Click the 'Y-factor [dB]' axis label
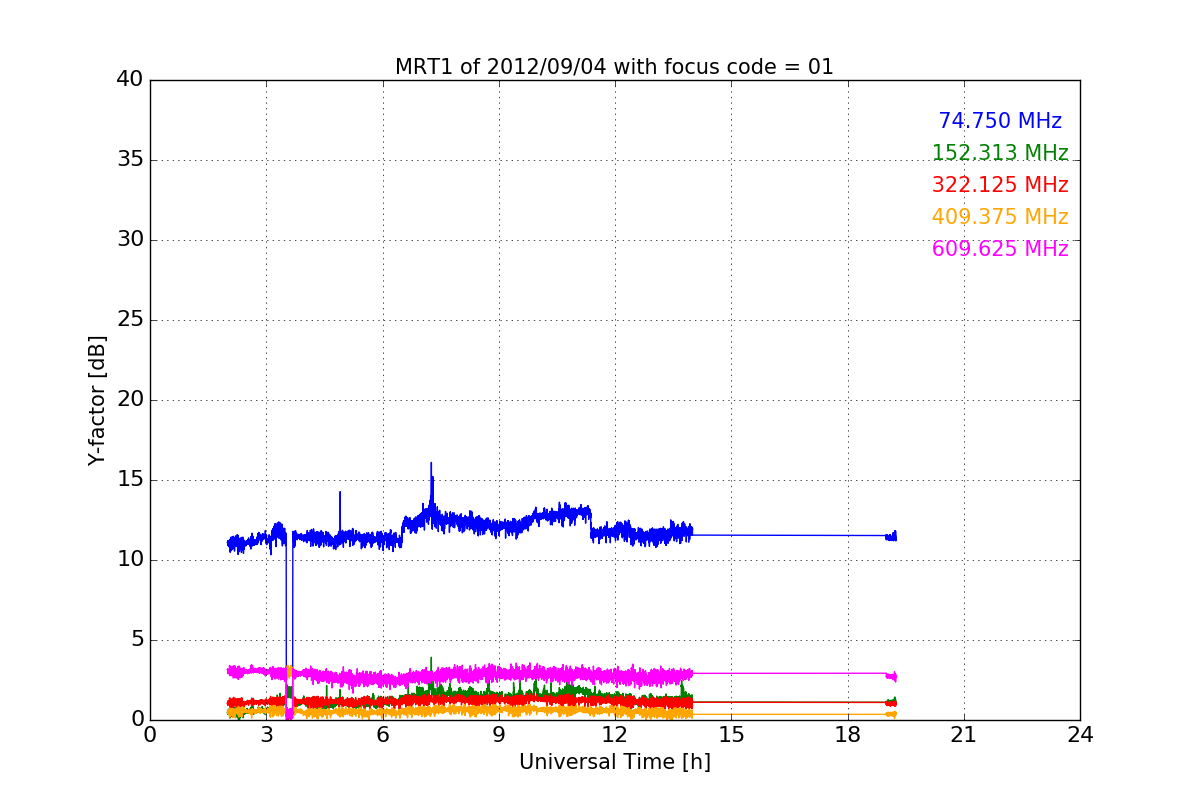 (x=97, y=400)
